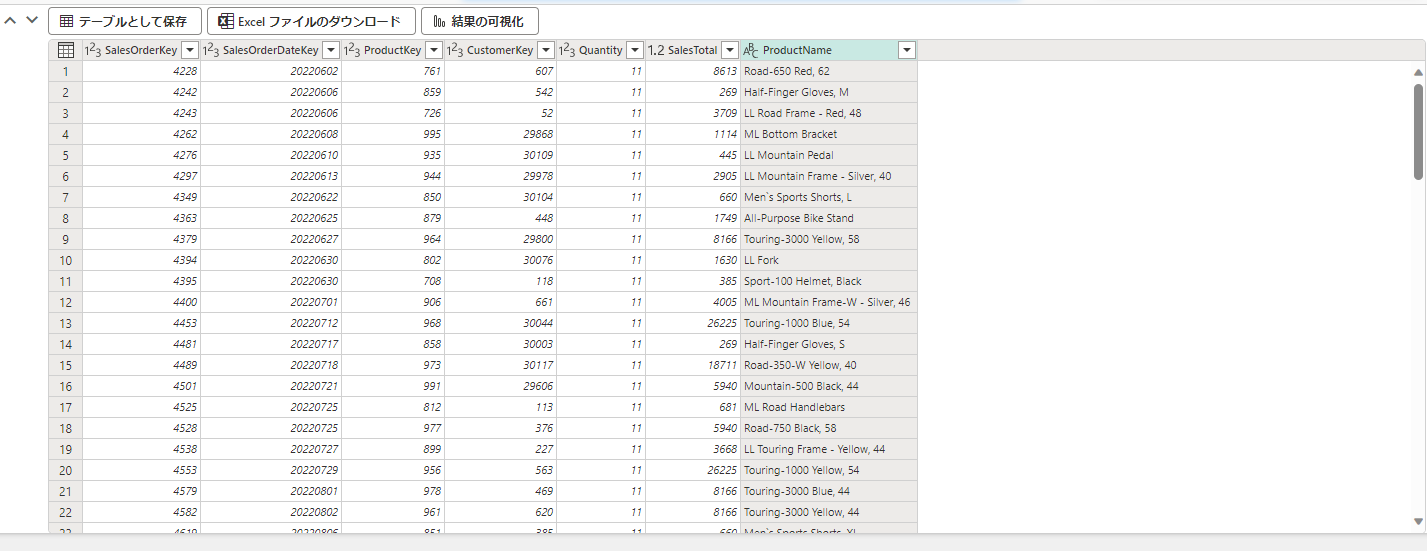This screenshot has width=1427, height=551.
Task: Click cell LL Touring Frame - Yellow, 44
Action: (x=828, y=449)
